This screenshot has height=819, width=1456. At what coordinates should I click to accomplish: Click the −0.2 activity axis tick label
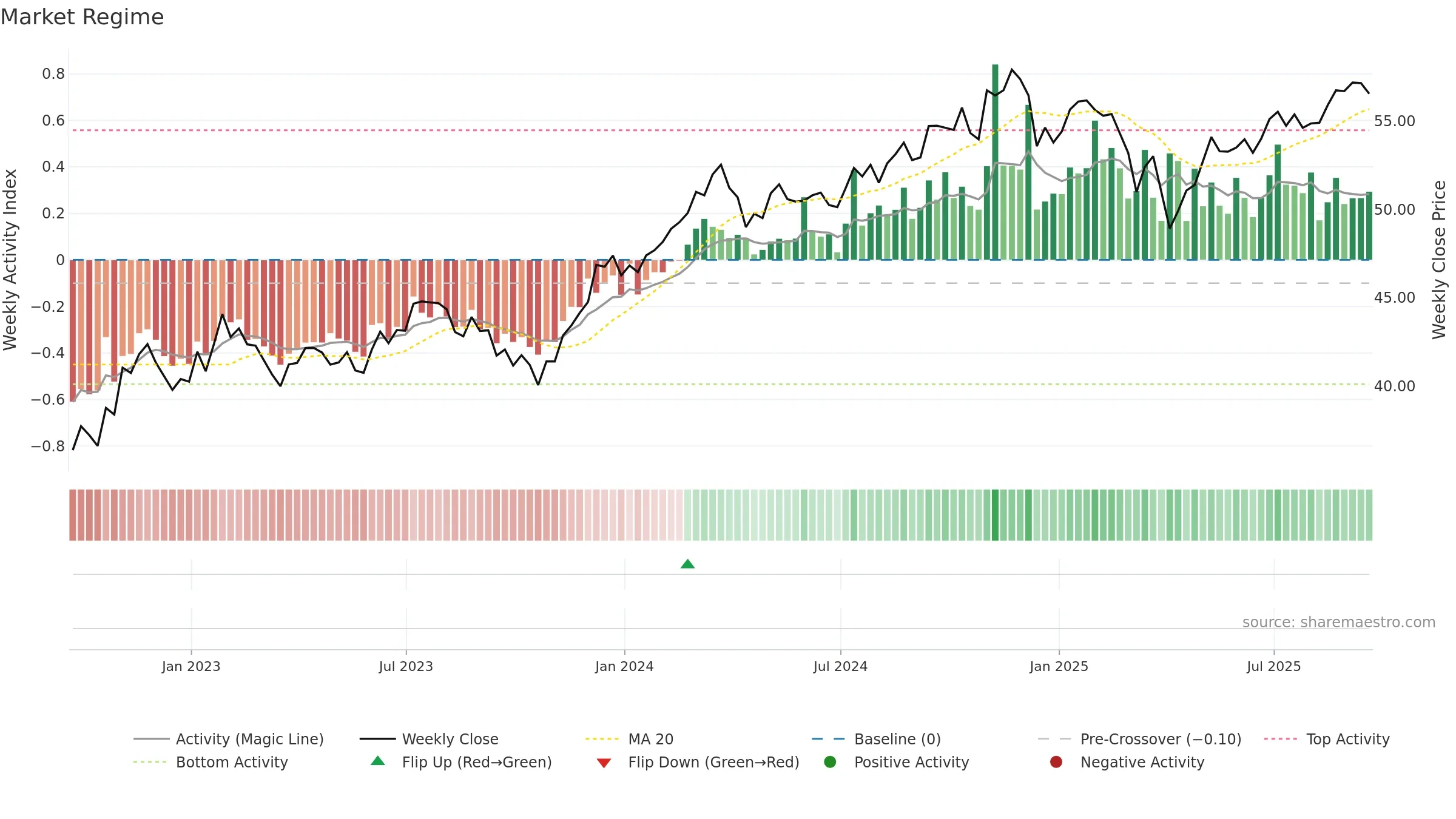(48, 306)
